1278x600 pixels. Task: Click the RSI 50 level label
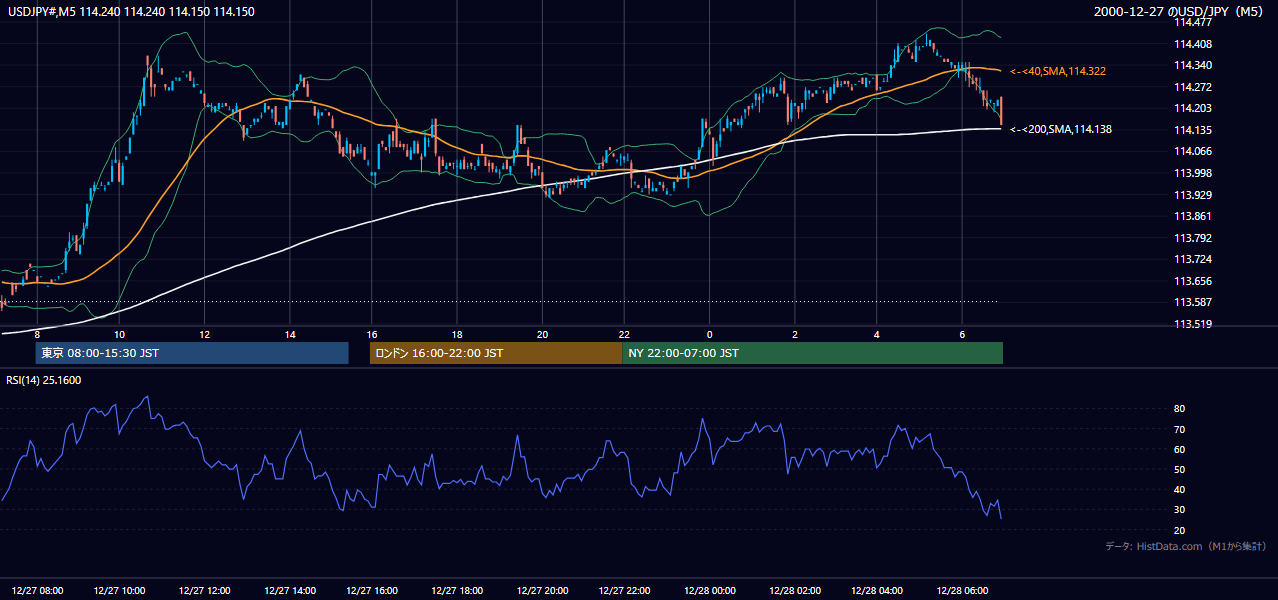click(x=1179, y=469)
